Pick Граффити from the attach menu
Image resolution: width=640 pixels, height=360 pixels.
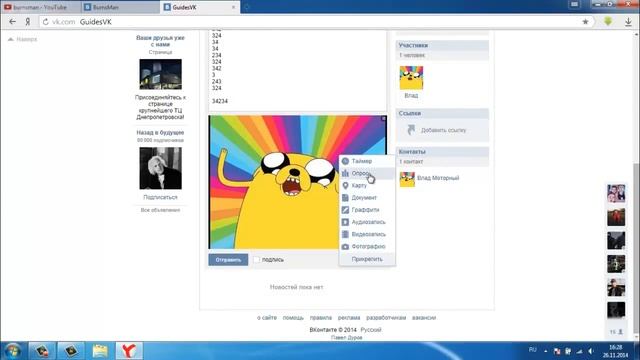tap(367, 210)
